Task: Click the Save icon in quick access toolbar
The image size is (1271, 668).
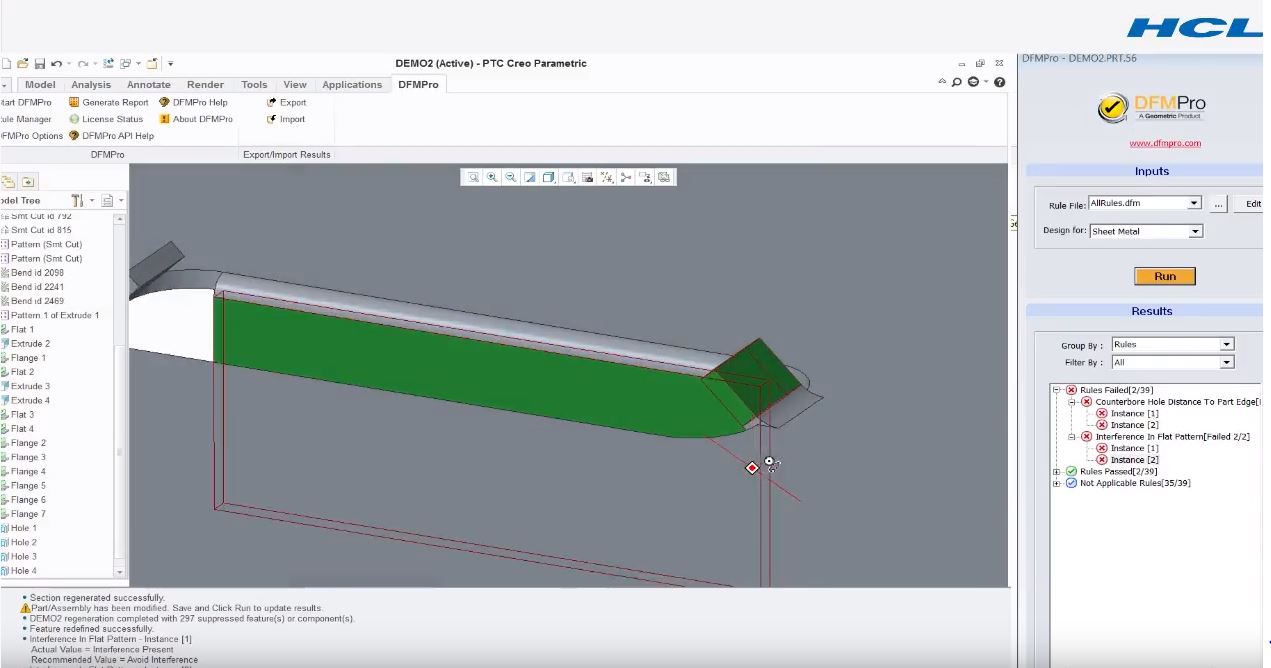Action: 40,64
